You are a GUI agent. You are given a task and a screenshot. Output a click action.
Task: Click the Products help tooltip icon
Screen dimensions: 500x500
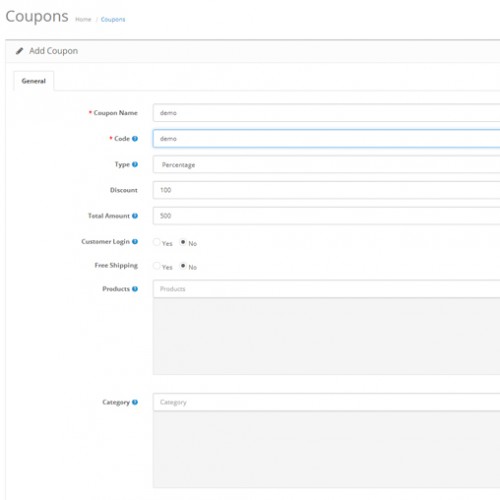pos(135,289)
